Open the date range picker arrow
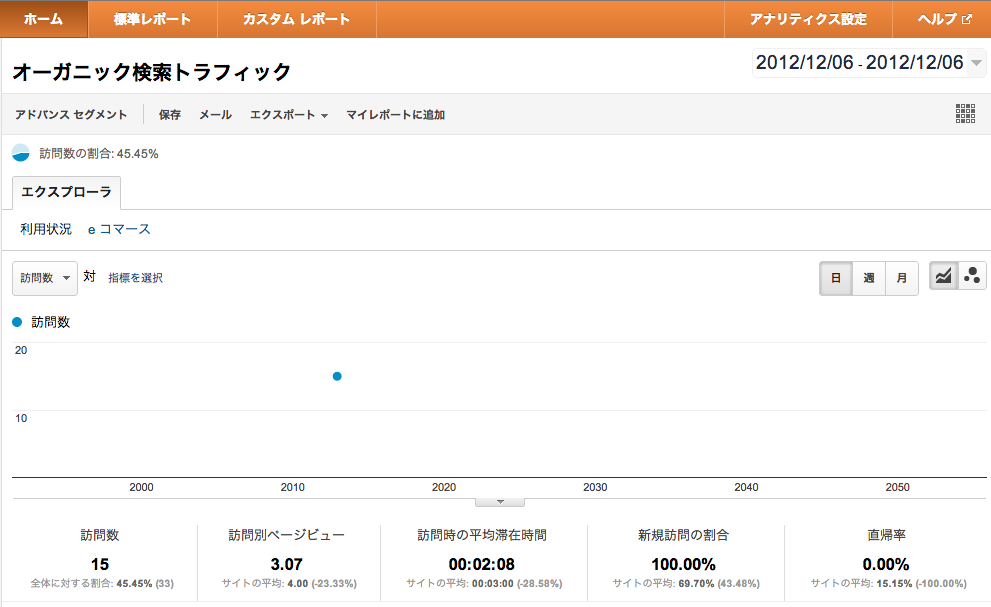Viewport: 991px width, 607px height. pos(977,64)
